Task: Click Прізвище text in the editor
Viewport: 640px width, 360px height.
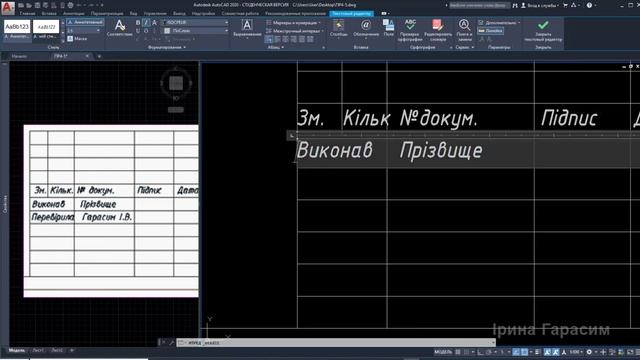Action: tap(441, 151)
